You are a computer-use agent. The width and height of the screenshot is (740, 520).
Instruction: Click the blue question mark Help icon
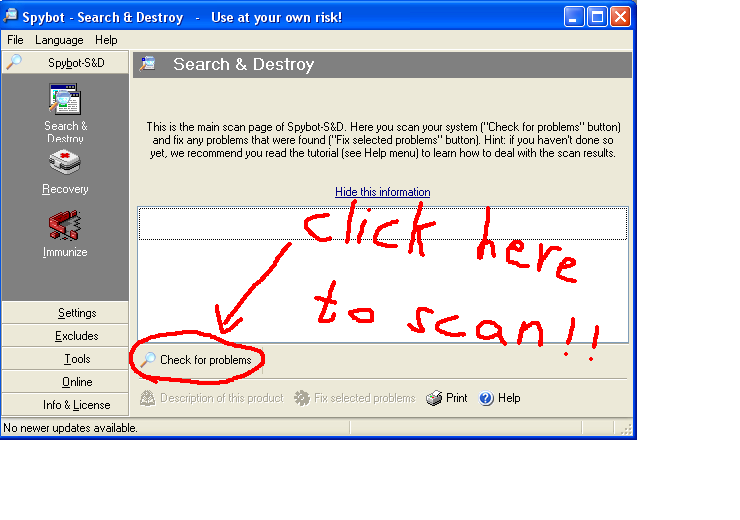pos(486,398)
